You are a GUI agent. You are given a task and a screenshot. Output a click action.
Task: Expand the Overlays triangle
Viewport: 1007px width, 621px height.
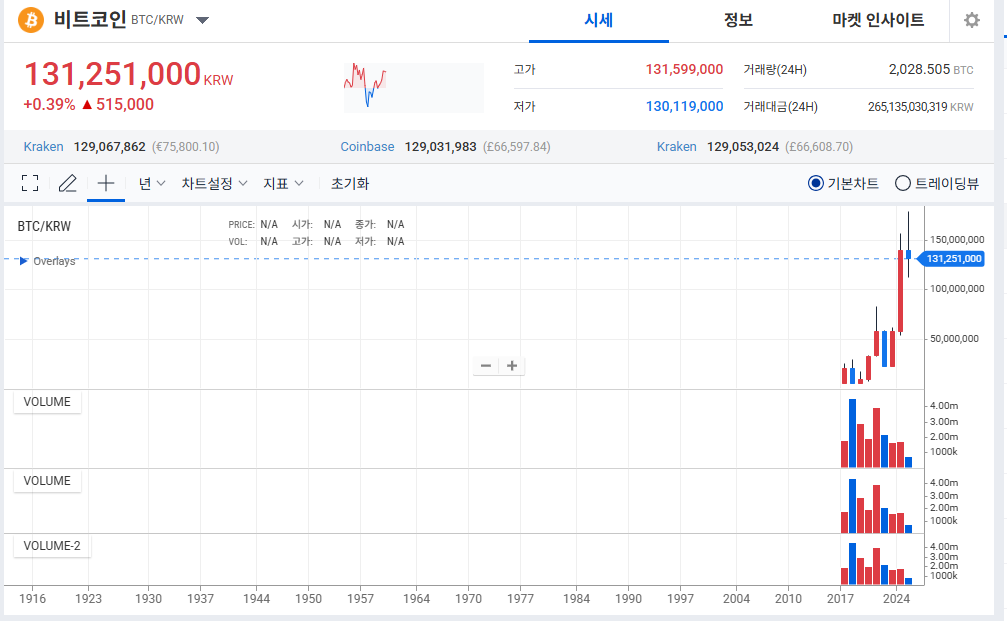point(24,261)
